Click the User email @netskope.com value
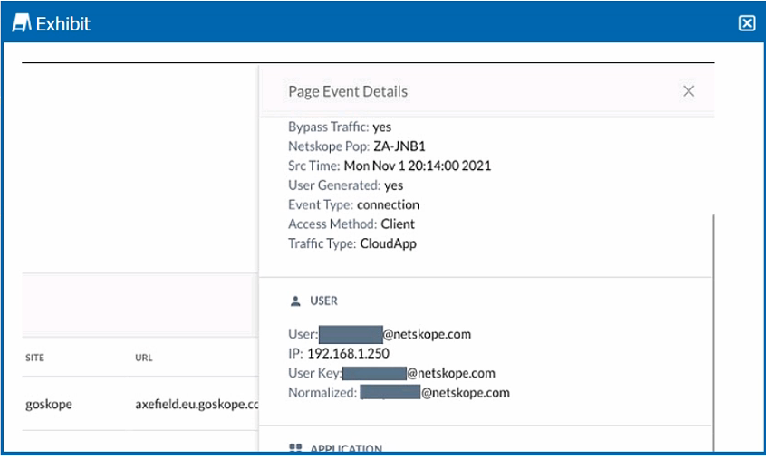This screenshot has height=457, width=766. coord(395,334)
